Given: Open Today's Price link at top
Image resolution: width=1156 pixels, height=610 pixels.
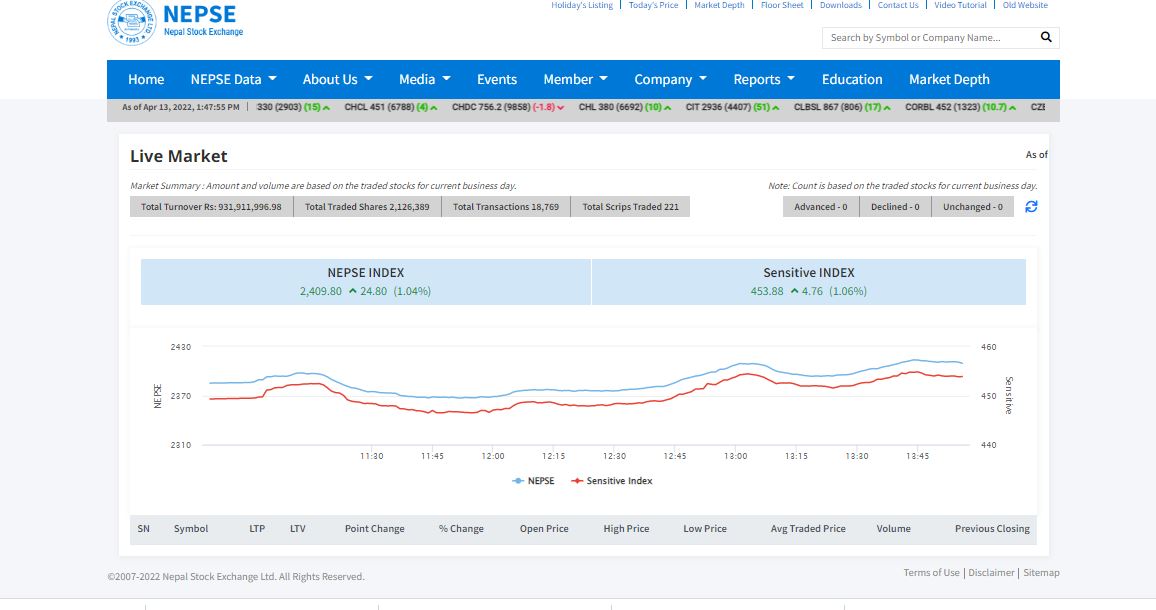Looking at the screenshot, I should click(x=653, y=5).
